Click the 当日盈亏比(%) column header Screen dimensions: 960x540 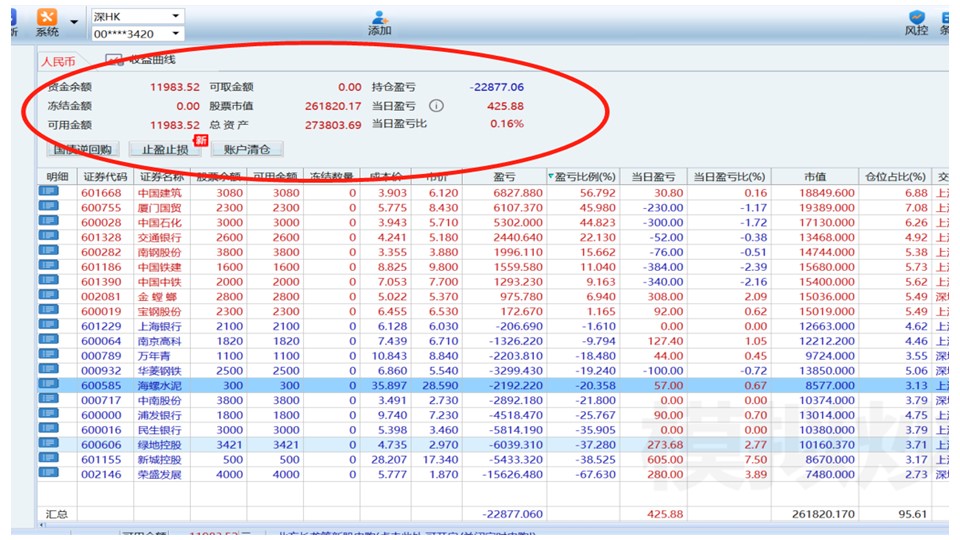729,177
